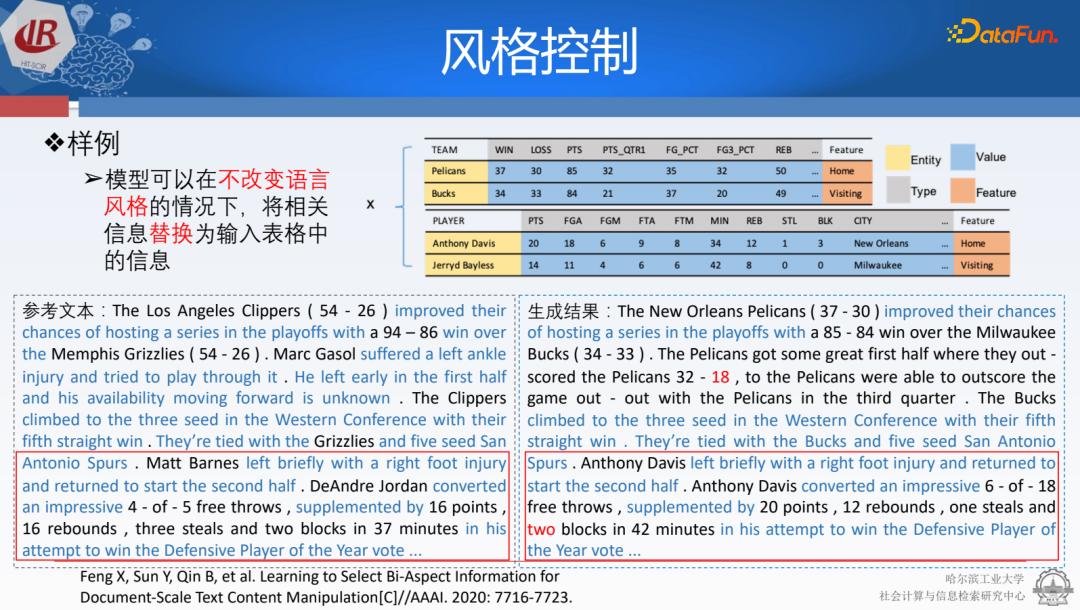Click the 参考文本 label
The width and height of the screenshot is (1080, 610).
coord(57,310)
